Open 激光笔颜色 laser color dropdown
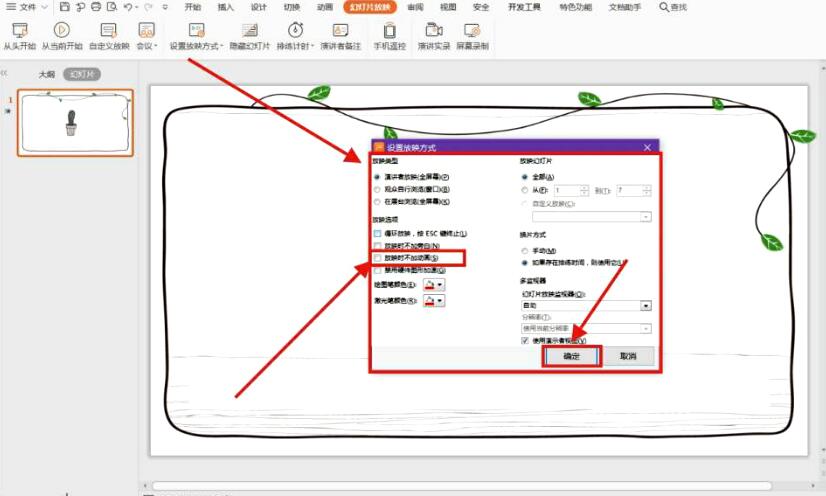 [x=440, y=301]
